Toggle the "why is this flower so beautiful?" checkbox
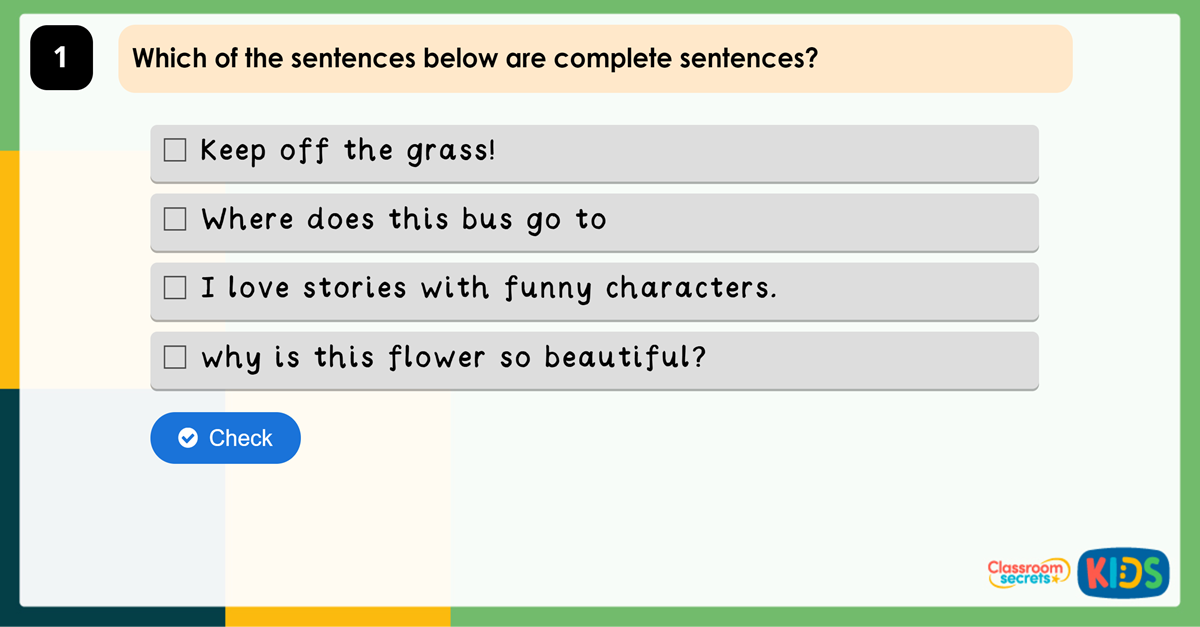The width and height of the screenshot is (1200, 627). [x=175, y=357]
